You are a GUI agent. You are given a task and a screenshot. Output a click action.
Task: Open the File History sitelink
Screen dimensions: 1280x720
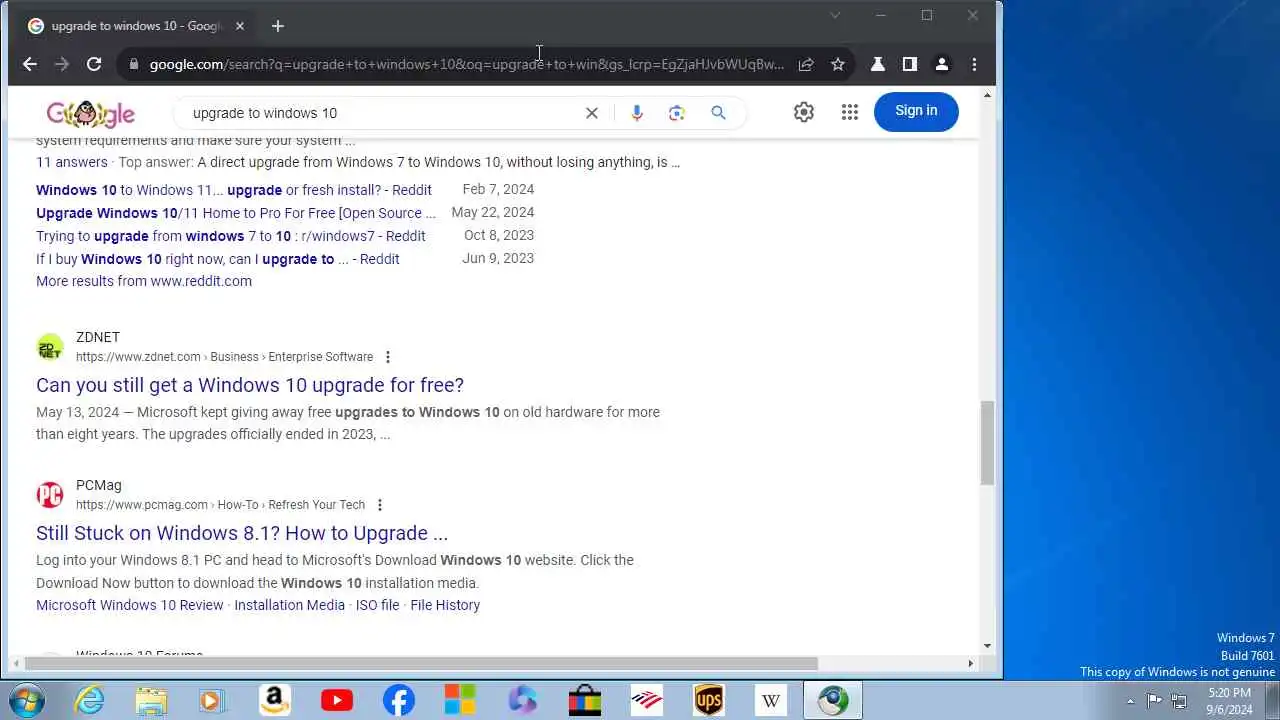coord(445,605)
